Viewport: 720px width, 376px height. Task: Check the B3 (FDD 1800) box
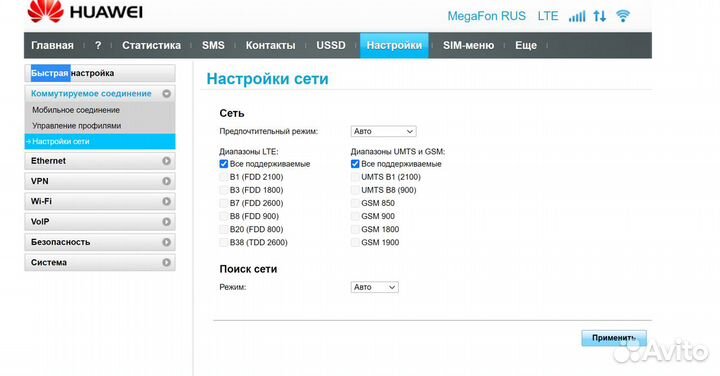click(224, 190)
